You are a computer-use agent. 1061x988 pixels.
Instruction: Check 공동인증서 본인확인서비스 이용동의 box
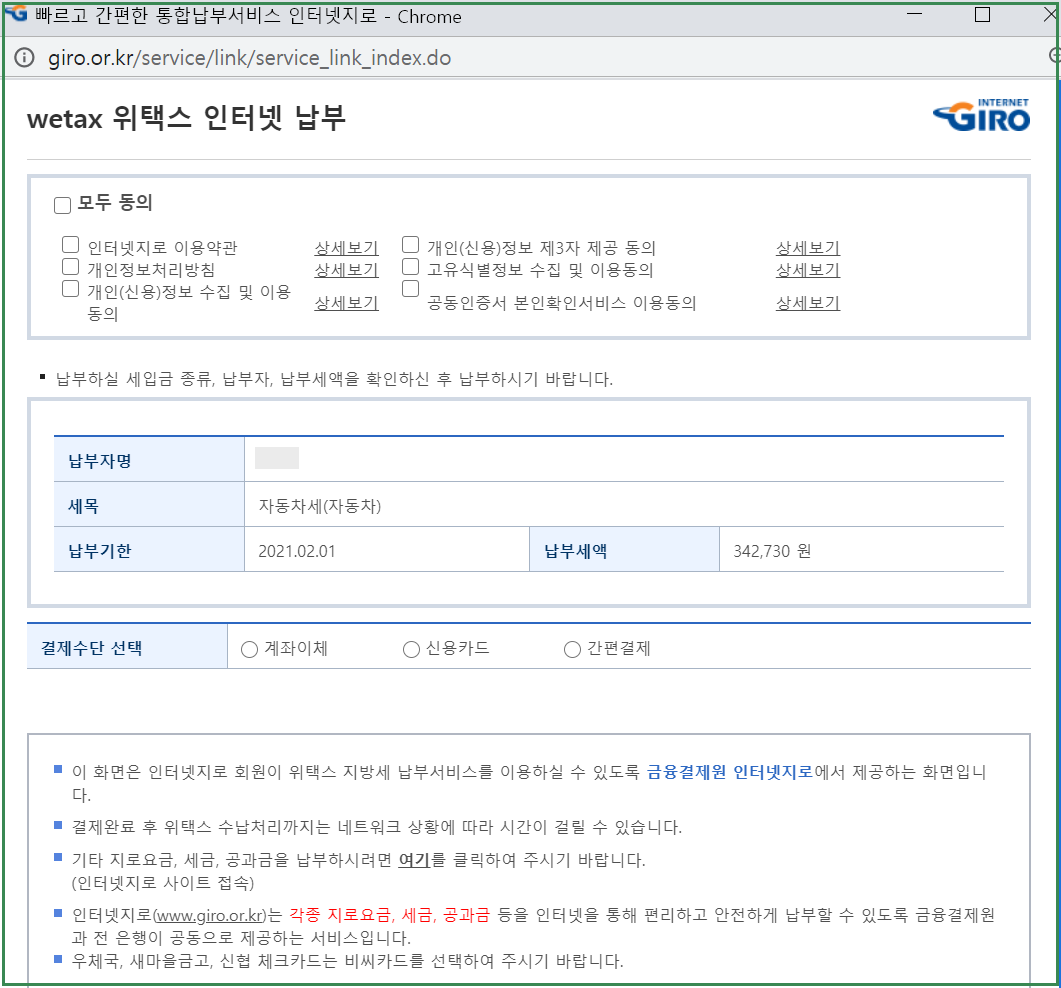coord(410,289)
